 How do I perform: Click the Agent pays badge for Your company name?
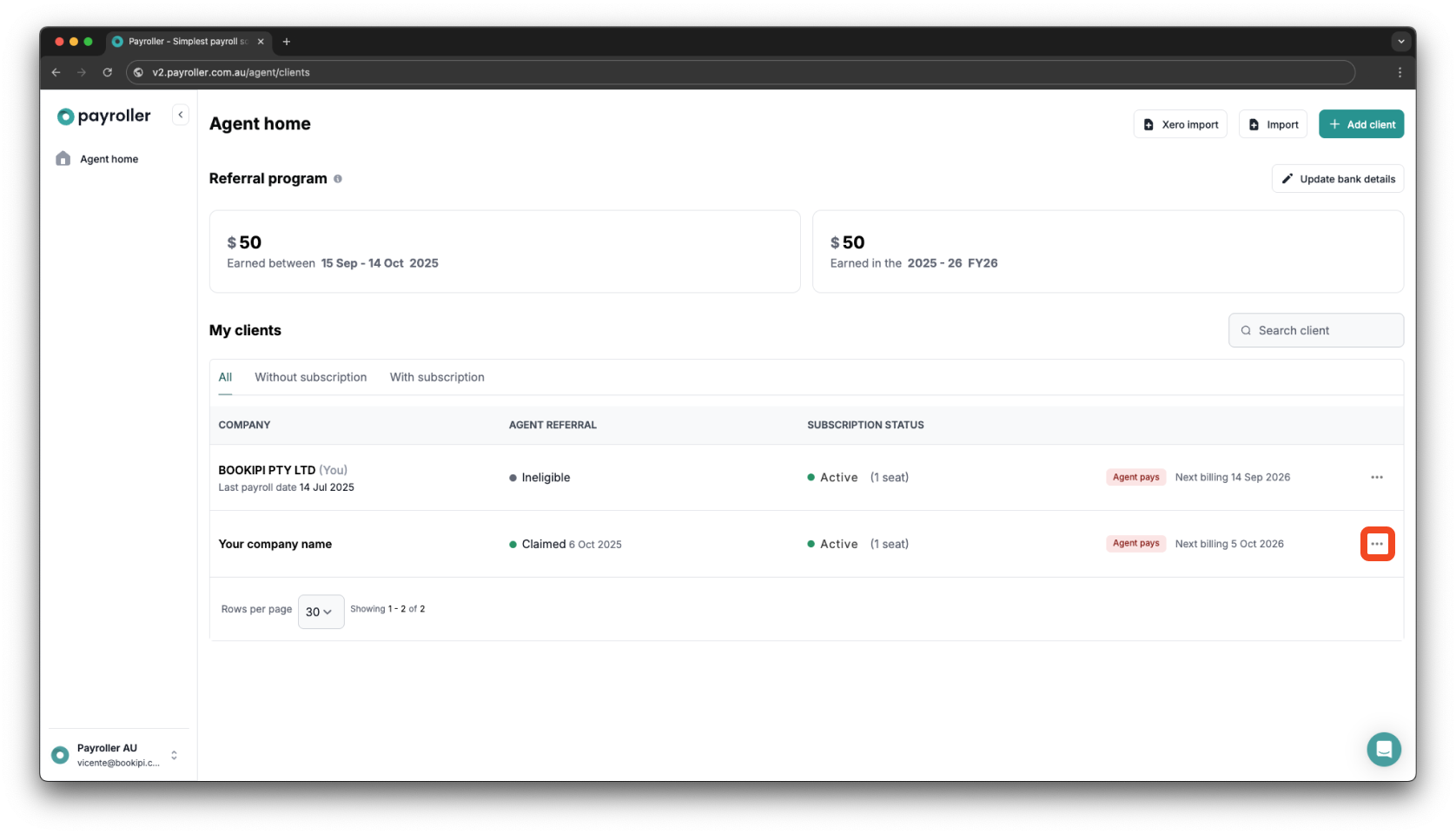click(x=1135, y=543)
